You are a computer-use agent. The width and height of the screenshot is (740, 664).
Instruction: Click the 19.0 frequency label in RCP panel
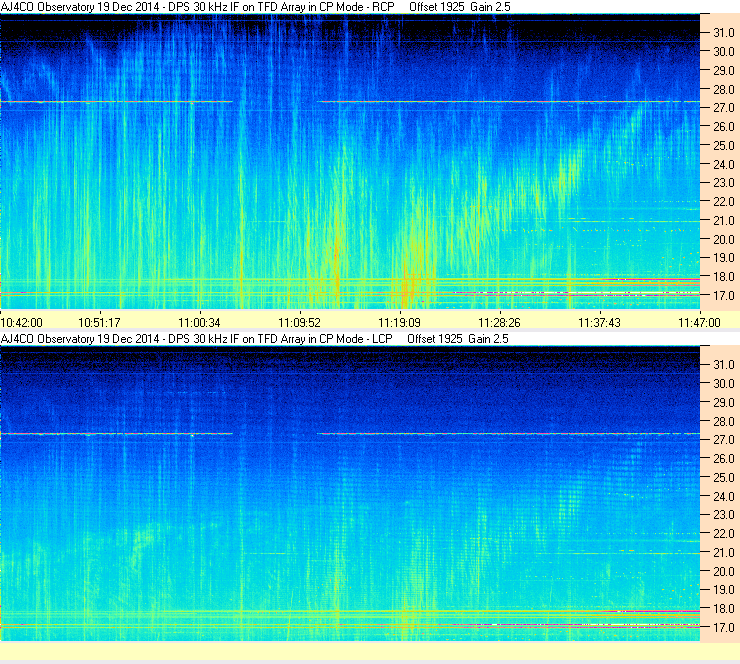click(723, 258)
